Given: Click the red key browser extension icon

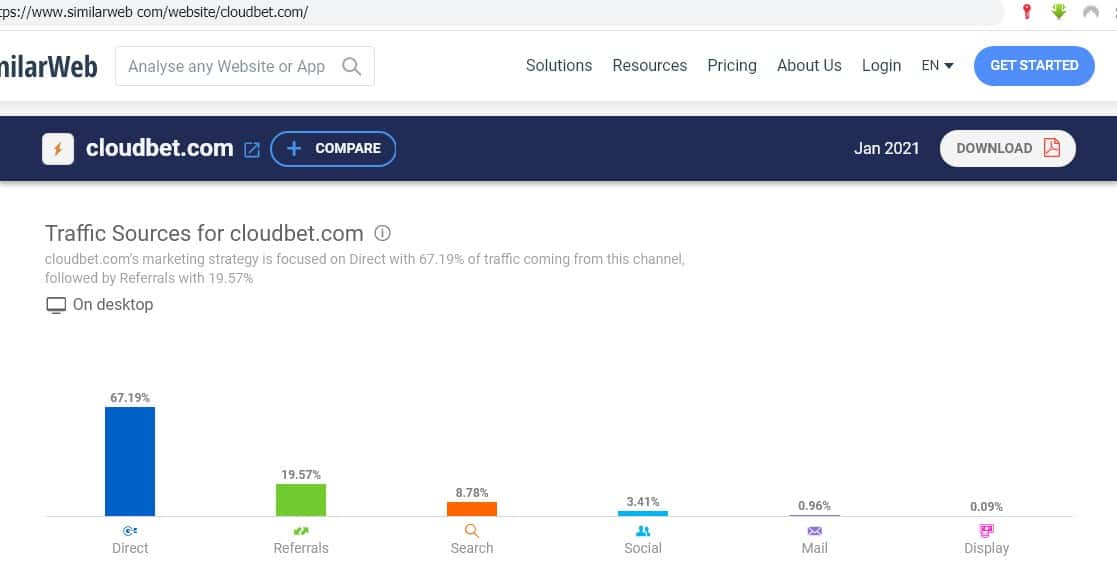Looking at the screenshot, I should point(1026,12).
